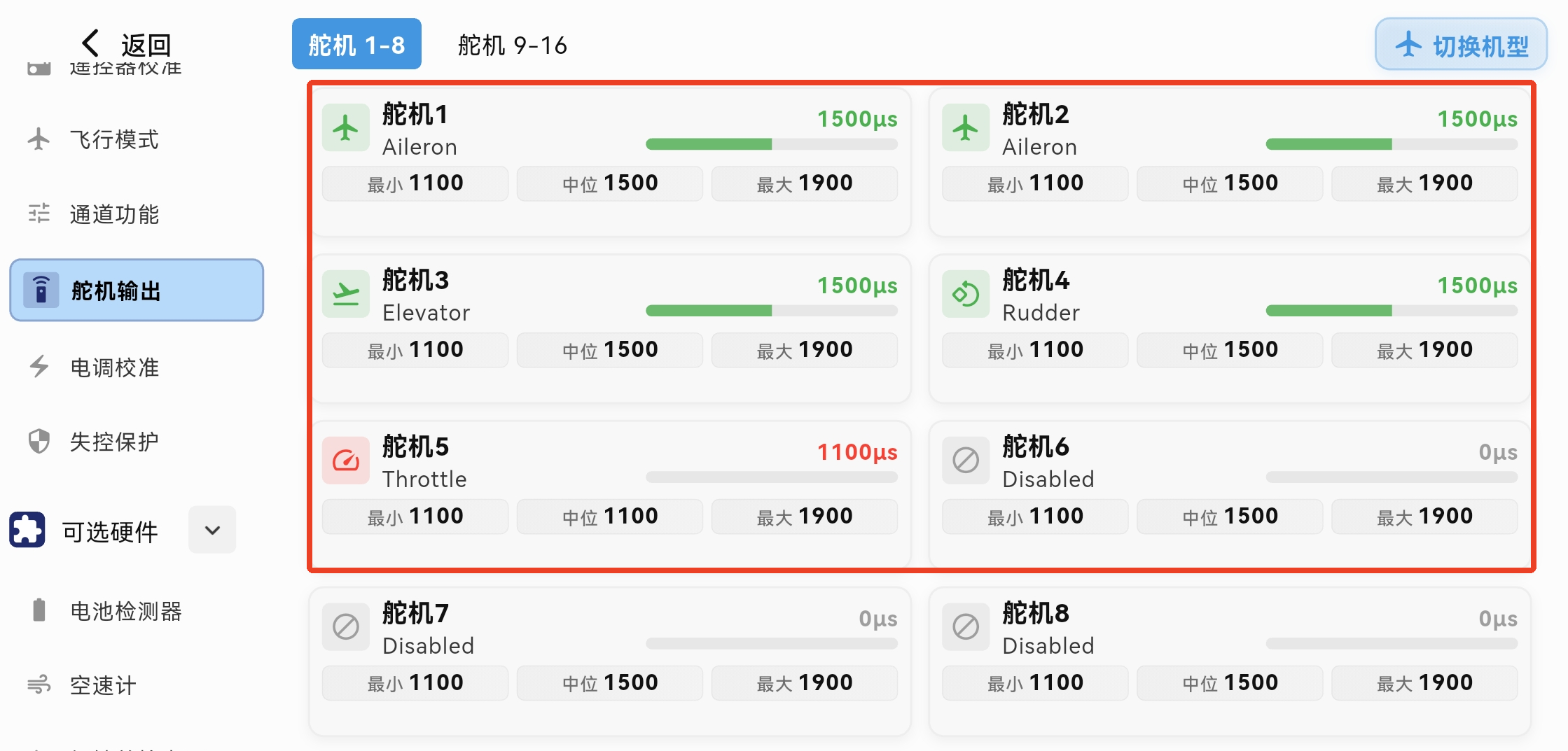Viewport: 1568px width, 751px height.
Task: Click the back arrow next to 返回
Action: pyautogui.click(x=90, y=43)
